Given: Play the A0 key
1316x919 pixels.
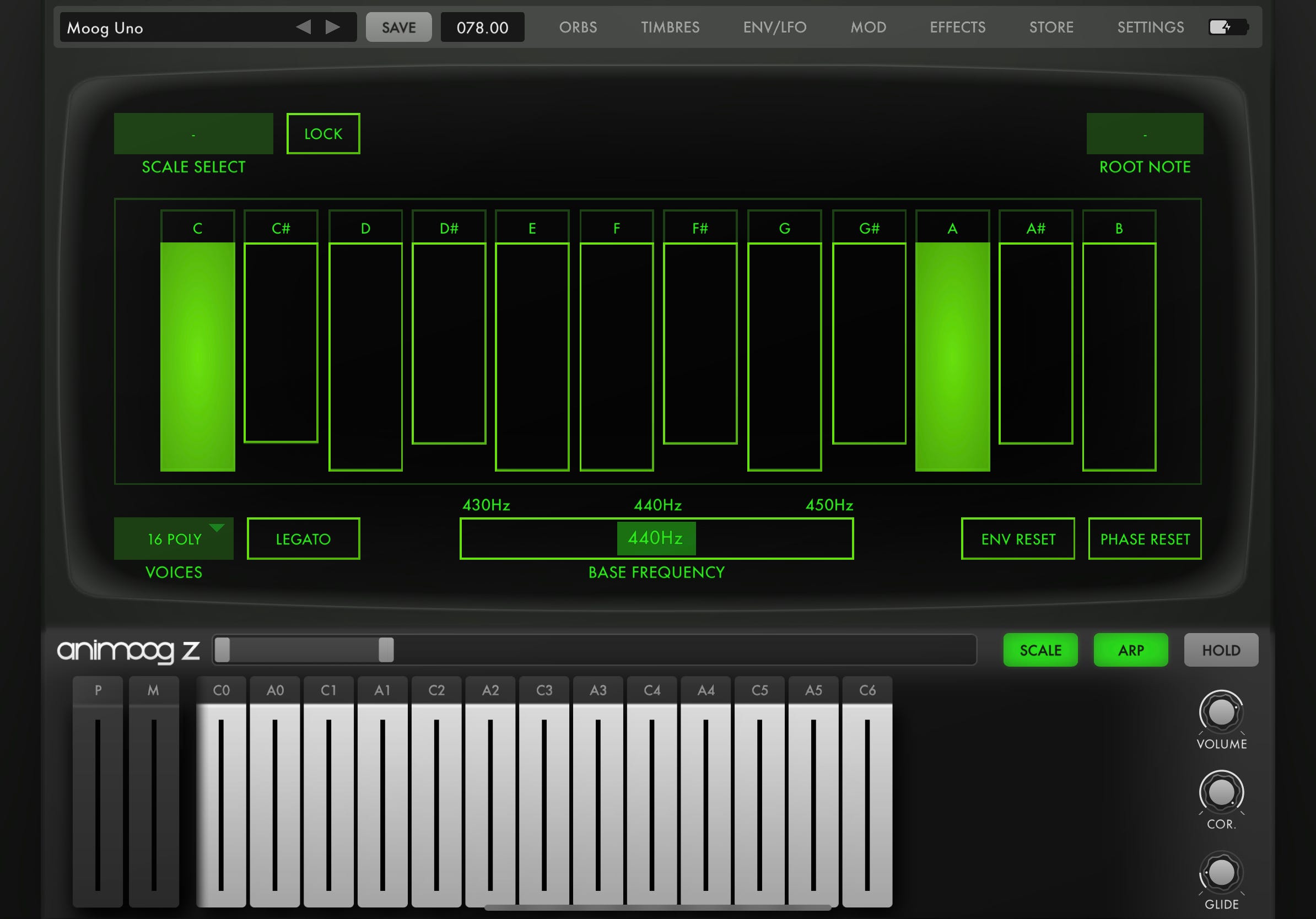Looking at the screenshot, I should [275, 792].
